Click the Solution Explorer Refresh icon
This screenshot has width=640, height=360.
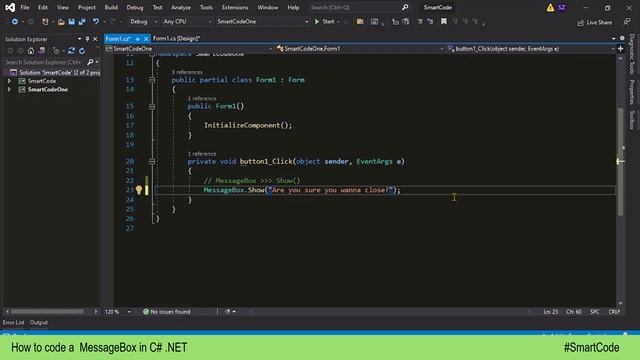pos(82,51)
